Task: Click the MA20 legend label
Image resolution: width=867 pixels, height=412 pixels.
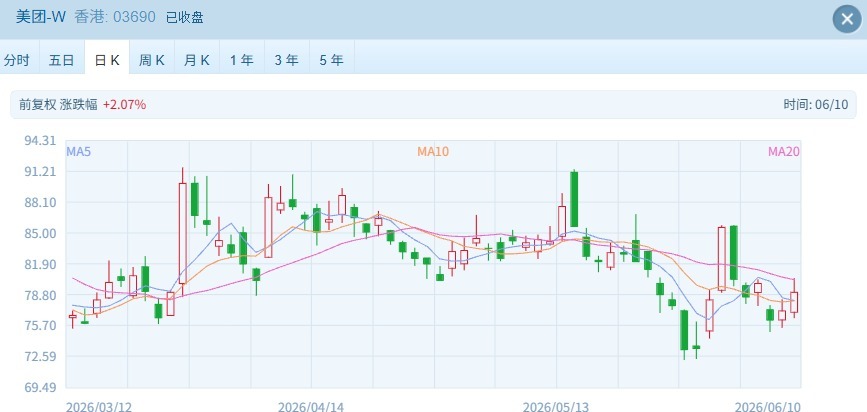Action: coord(784,152)
